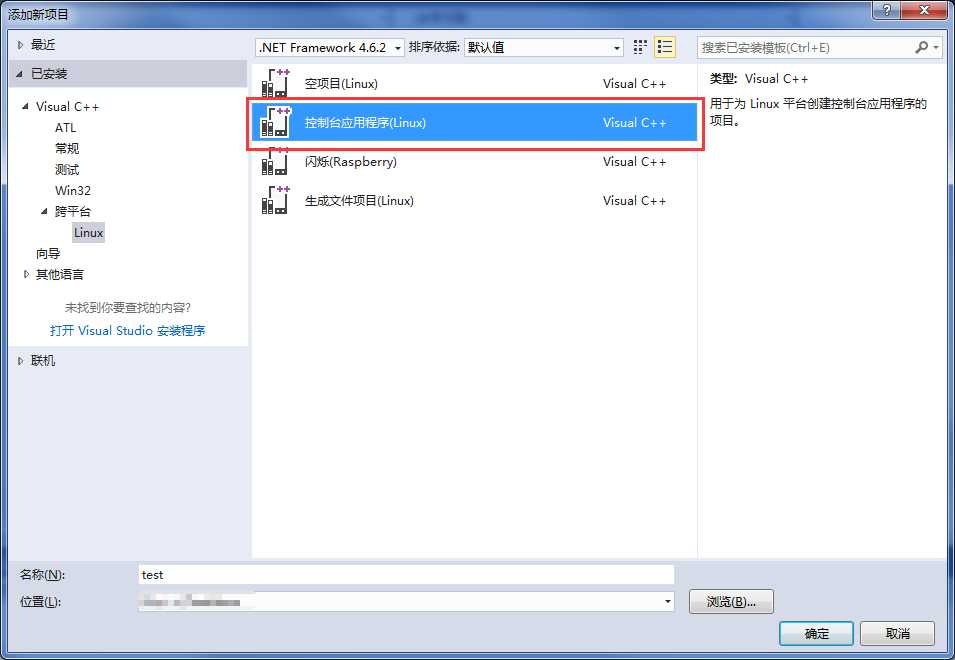Collapse the 已安装 section
This screenshot has width=955, height=660.
(x=19, y=74)
